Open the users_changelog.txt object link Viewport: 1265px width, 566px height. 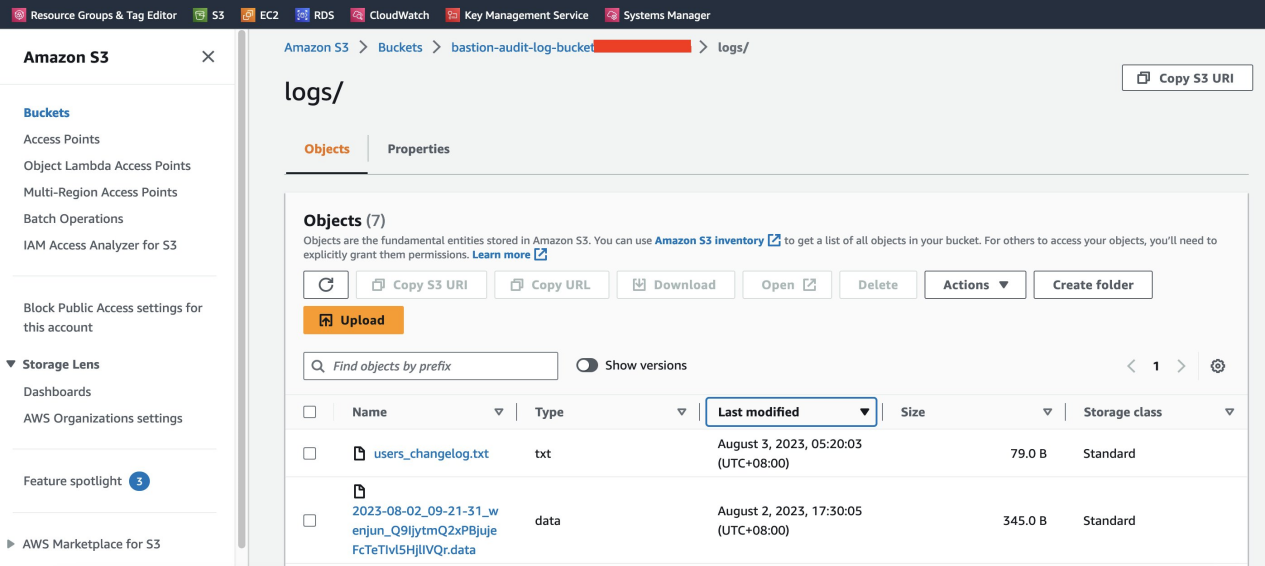431,454
